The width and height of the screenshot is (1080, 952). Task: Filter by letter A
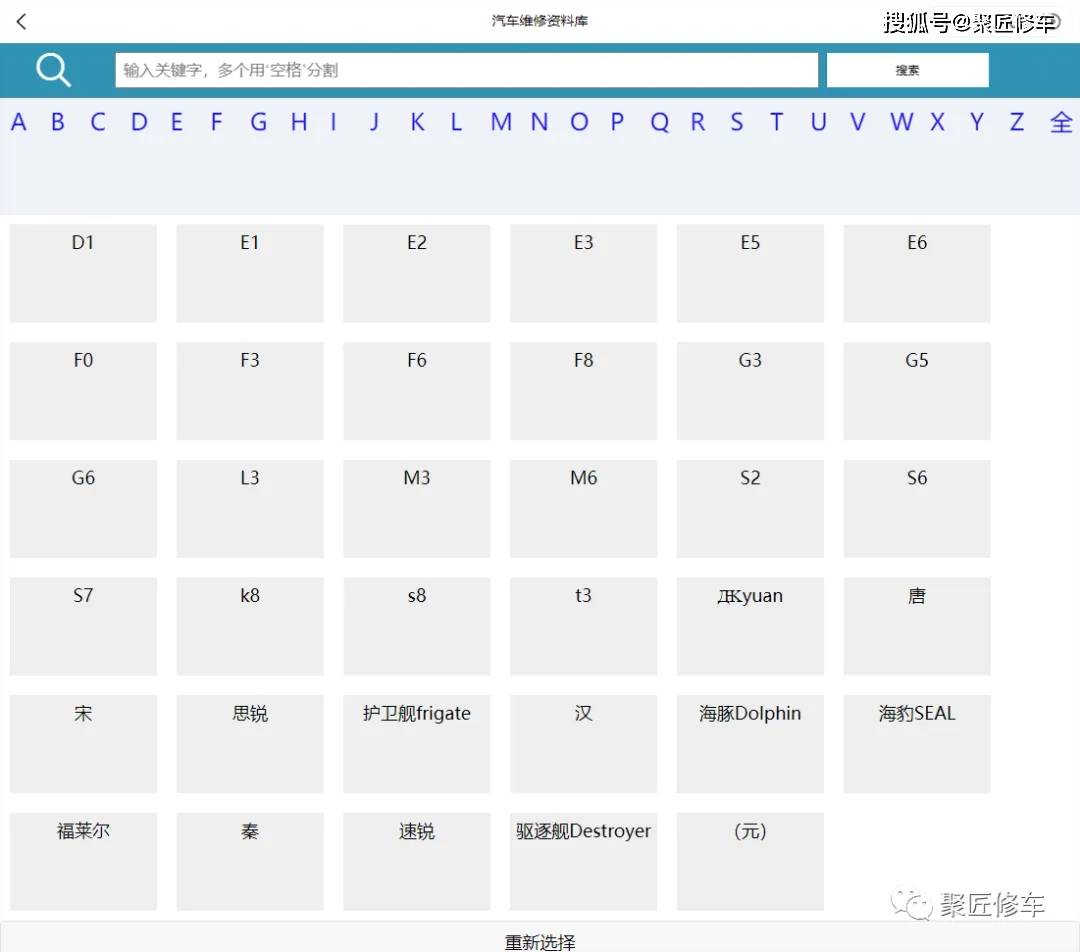pyautogui.click(x=19, y=122)
